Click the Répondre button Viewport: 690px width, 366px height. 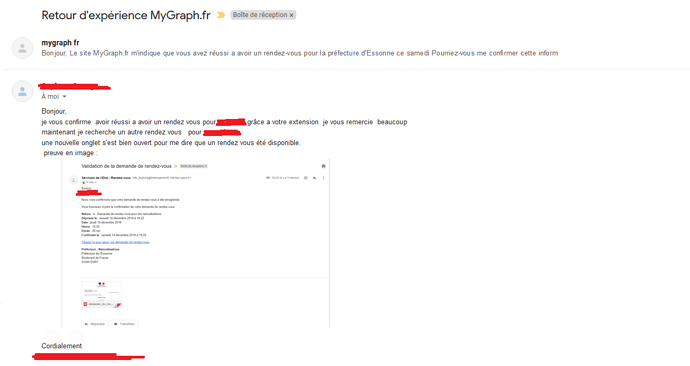(95, 324)
